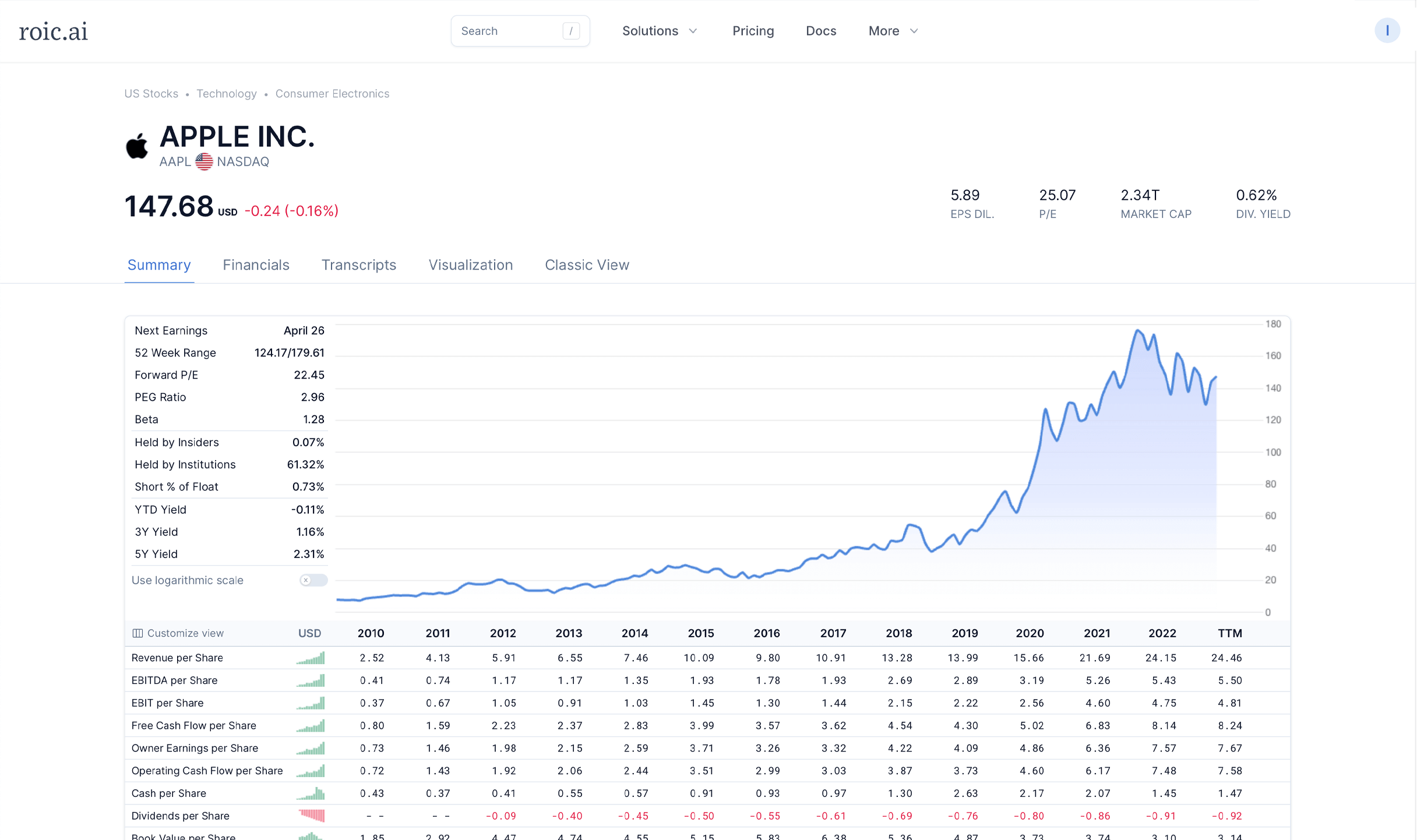Click the Technology breadcrumb link
1417x840 pixels.
226,93
